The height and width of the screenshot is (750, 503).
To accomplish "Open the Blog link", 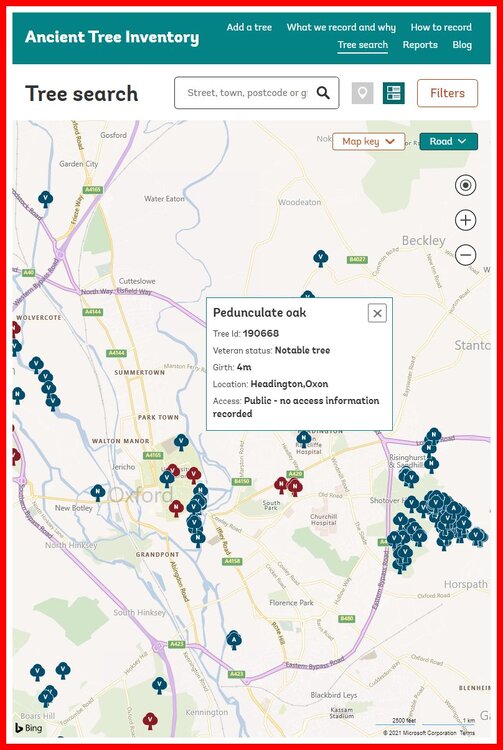I will pos(462,45).
